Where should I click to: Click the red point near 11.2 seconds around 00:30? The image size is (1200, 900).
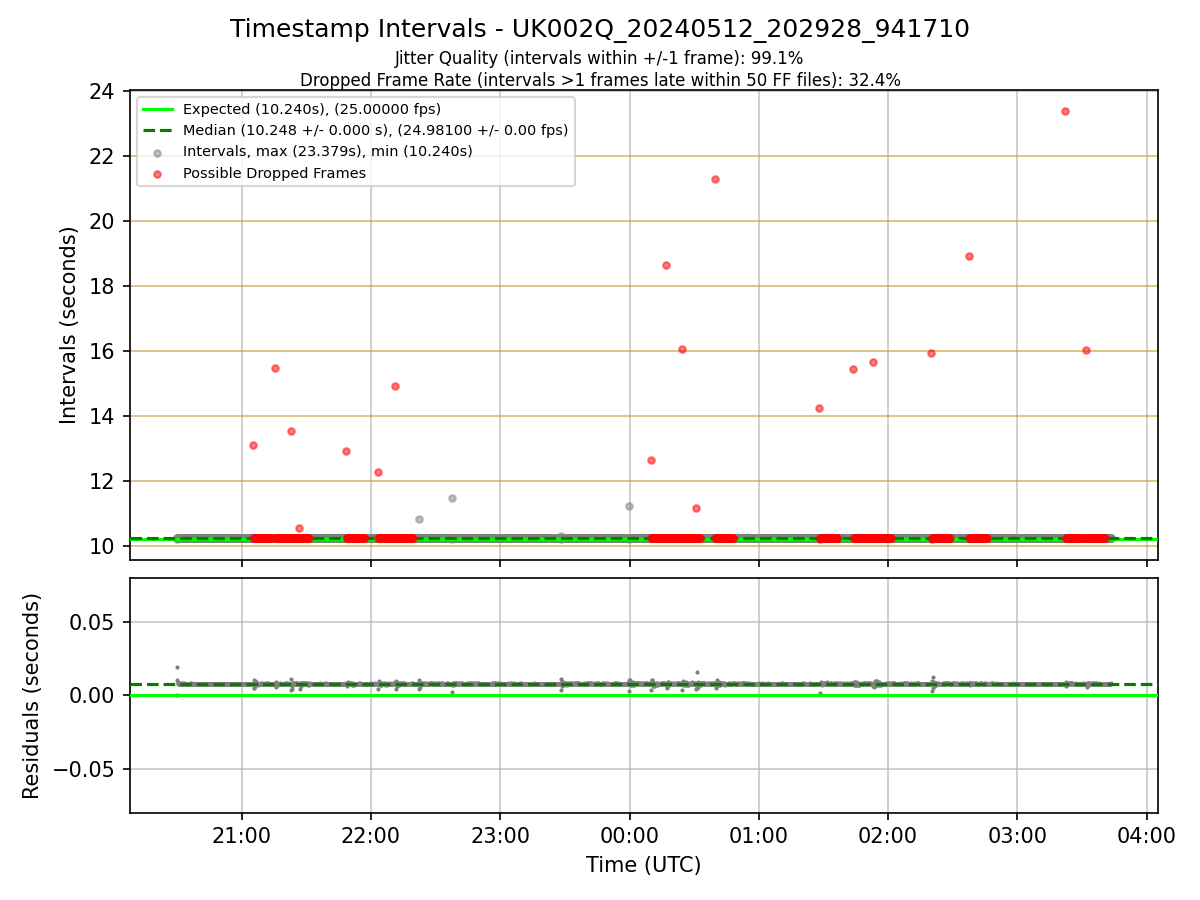[696, 508]
